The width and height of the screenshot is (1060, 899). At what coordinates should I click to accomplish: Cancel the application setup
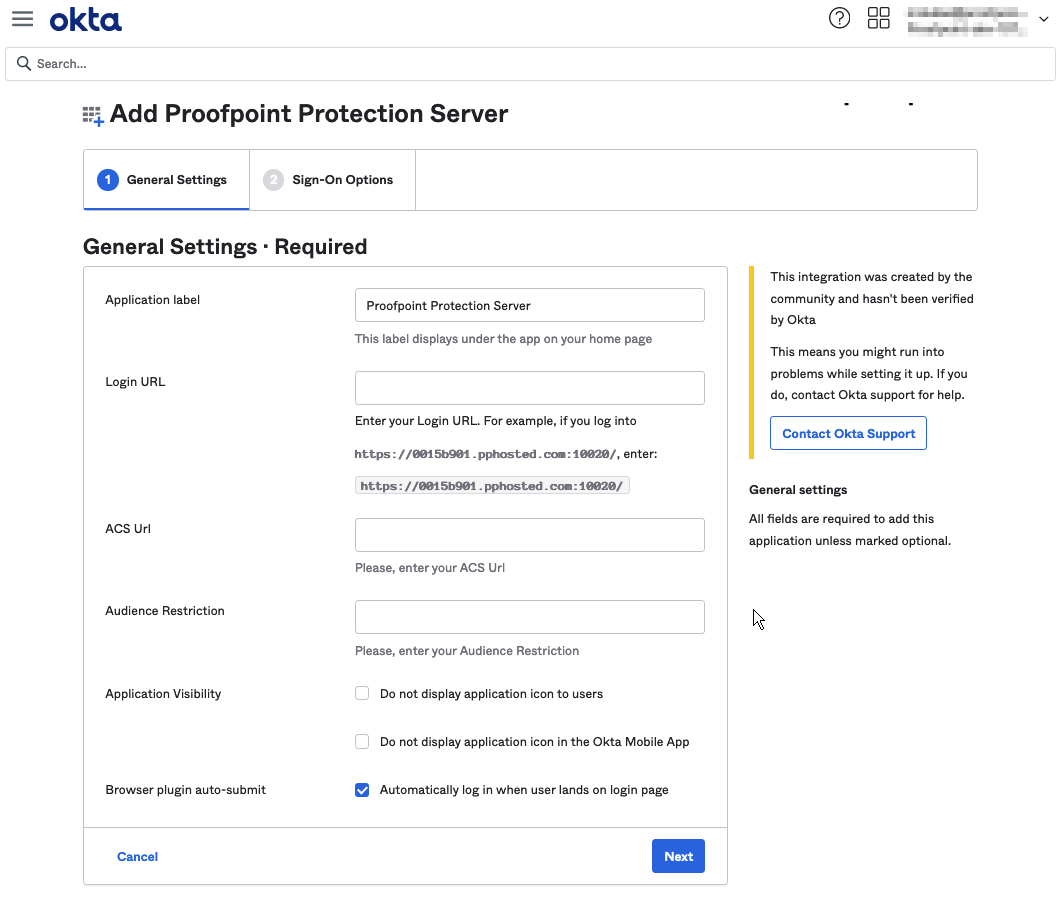click(137, 856)
